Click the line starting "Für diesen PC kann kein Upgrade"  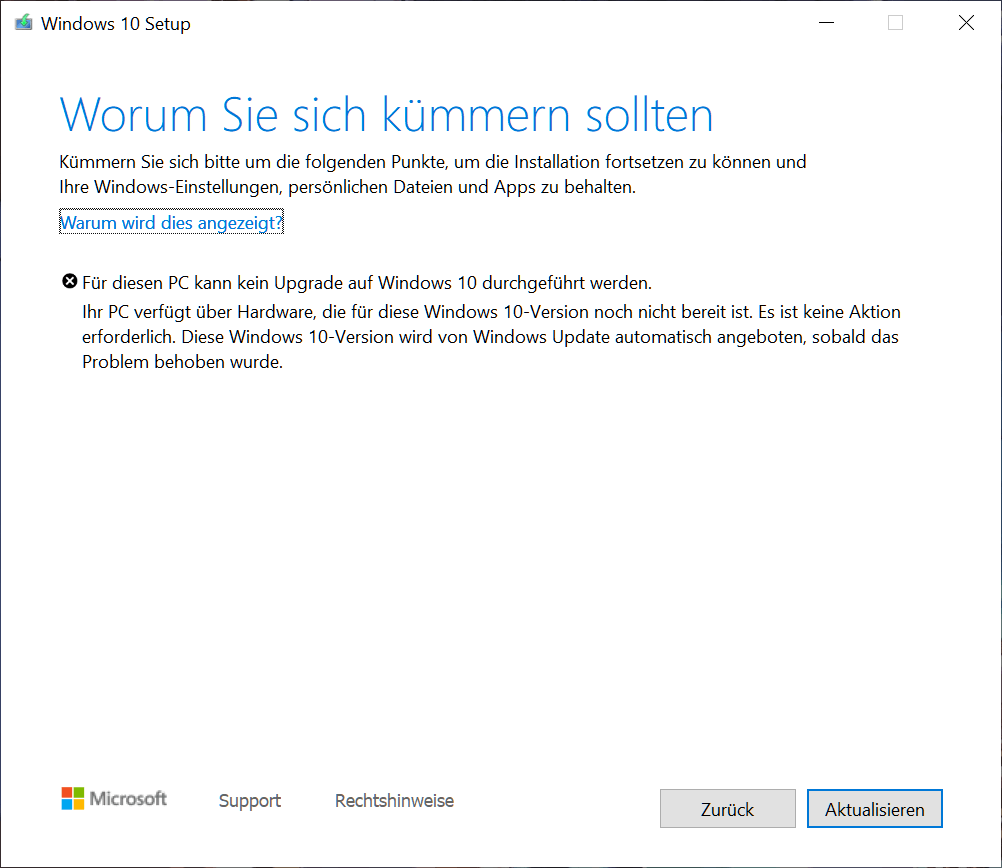click(365, 283)
